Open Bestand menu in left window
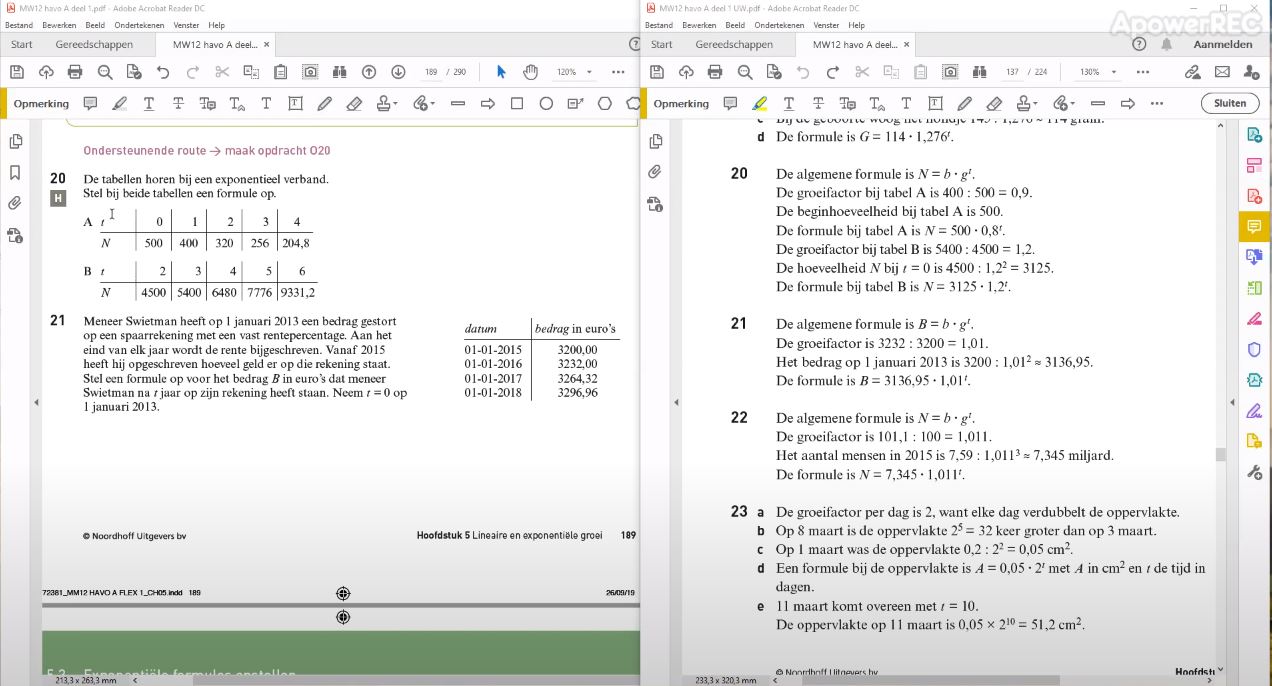The width and height of the screenshot is (1272, 686). pos(19,25)
